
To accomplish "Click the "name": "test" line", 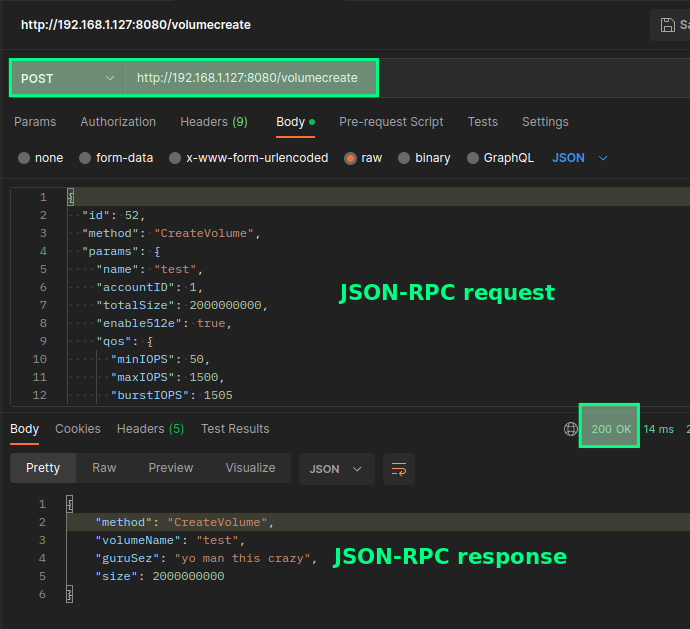I will [x=150, y=269].
